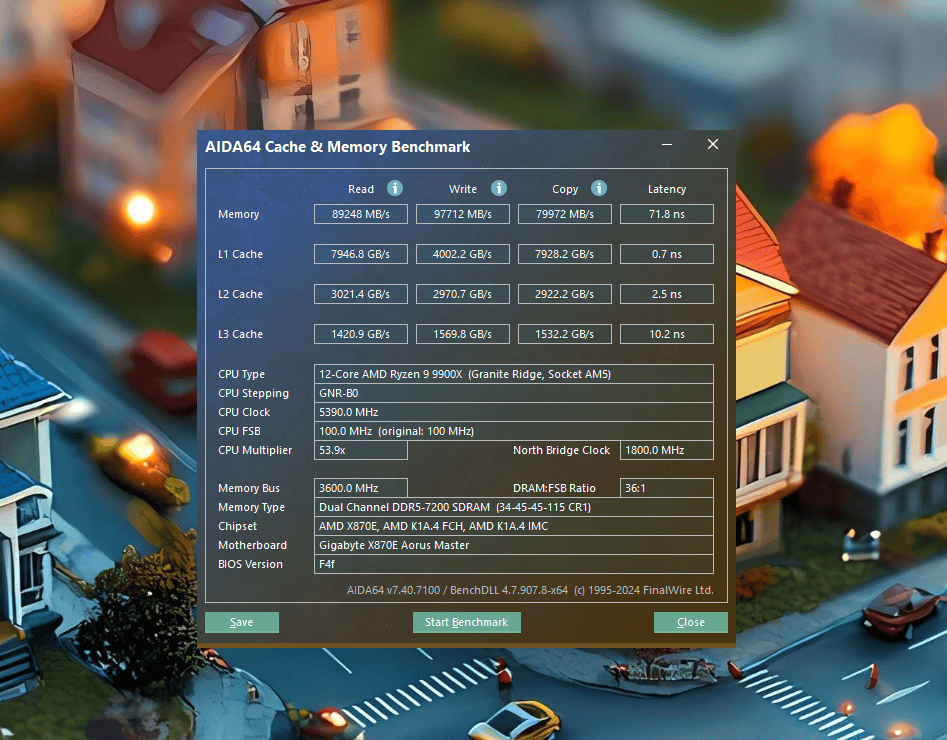Click the Copy column header
The width and height of the screenshot is (947, 740).
[565, 189]
